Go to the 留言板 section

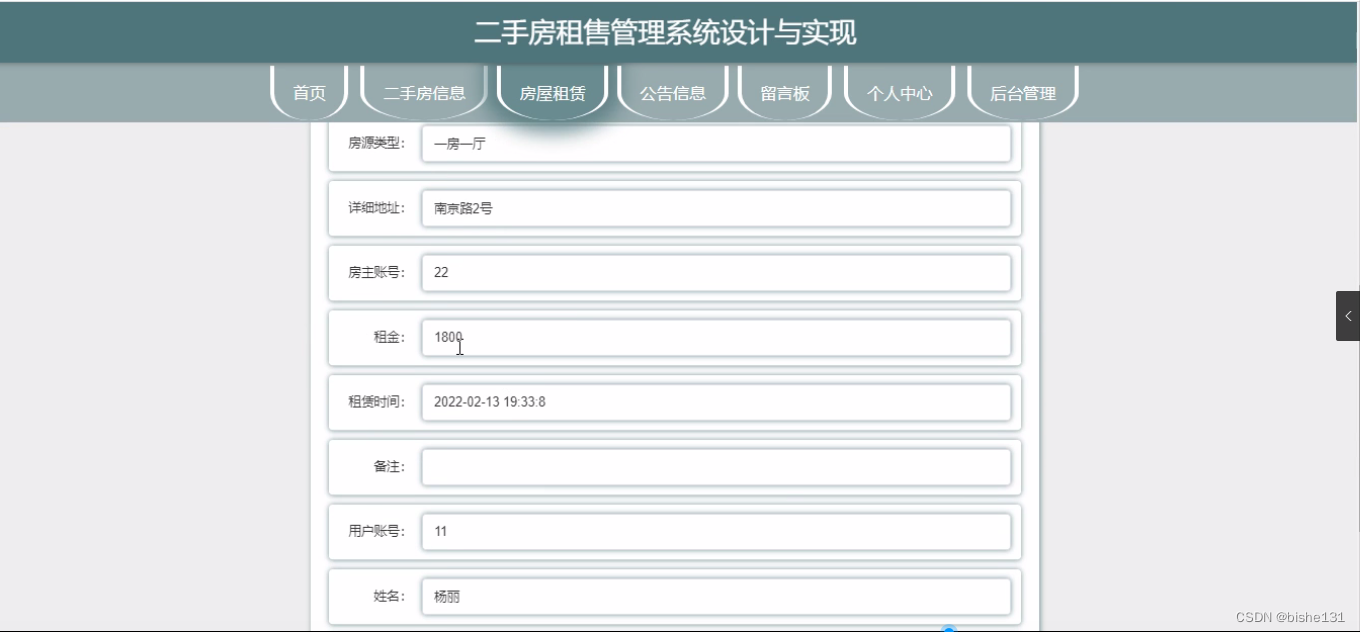(x=784, y=93)
